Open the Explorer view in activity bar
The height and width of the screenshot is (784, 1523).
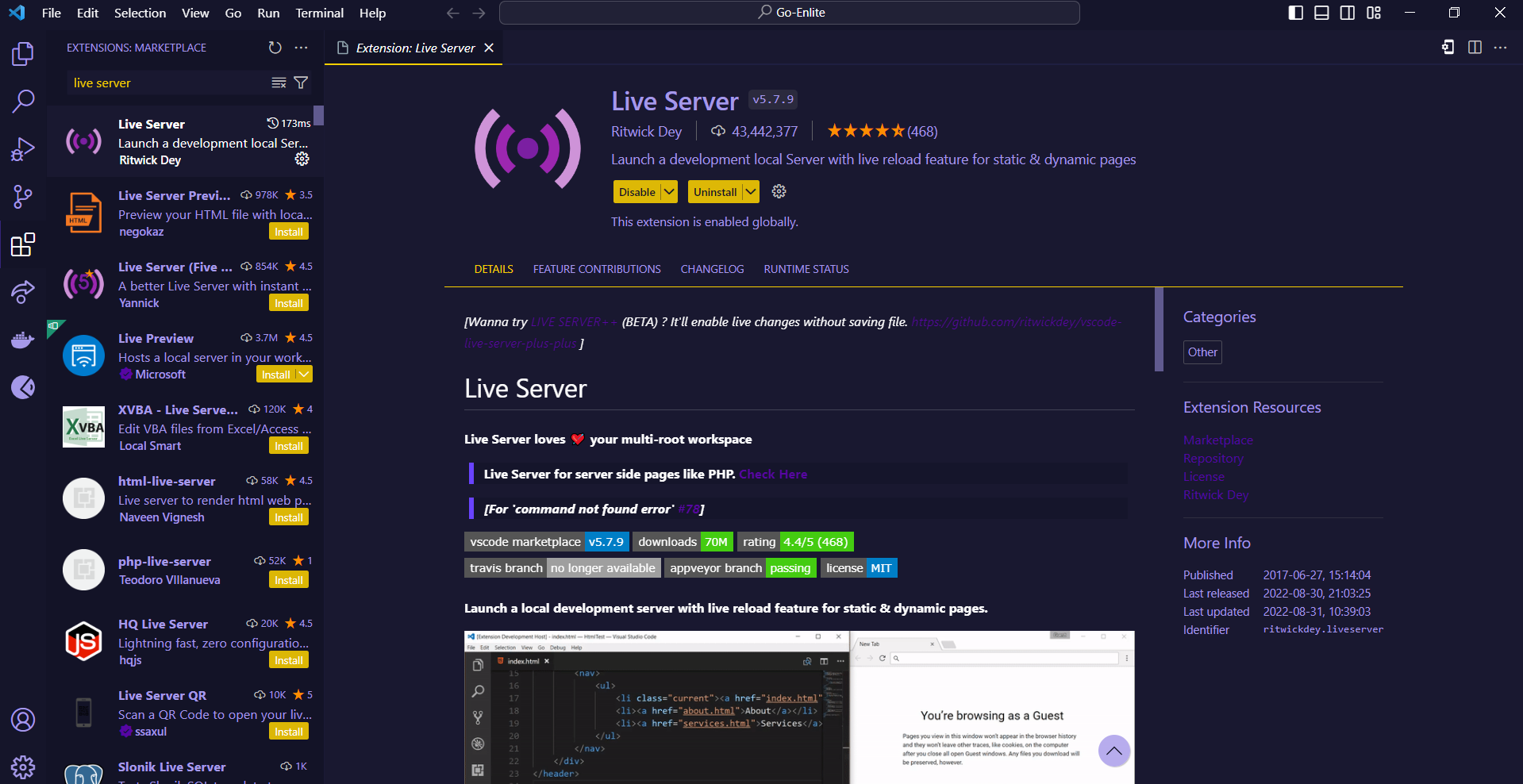(x=23, y=54)
